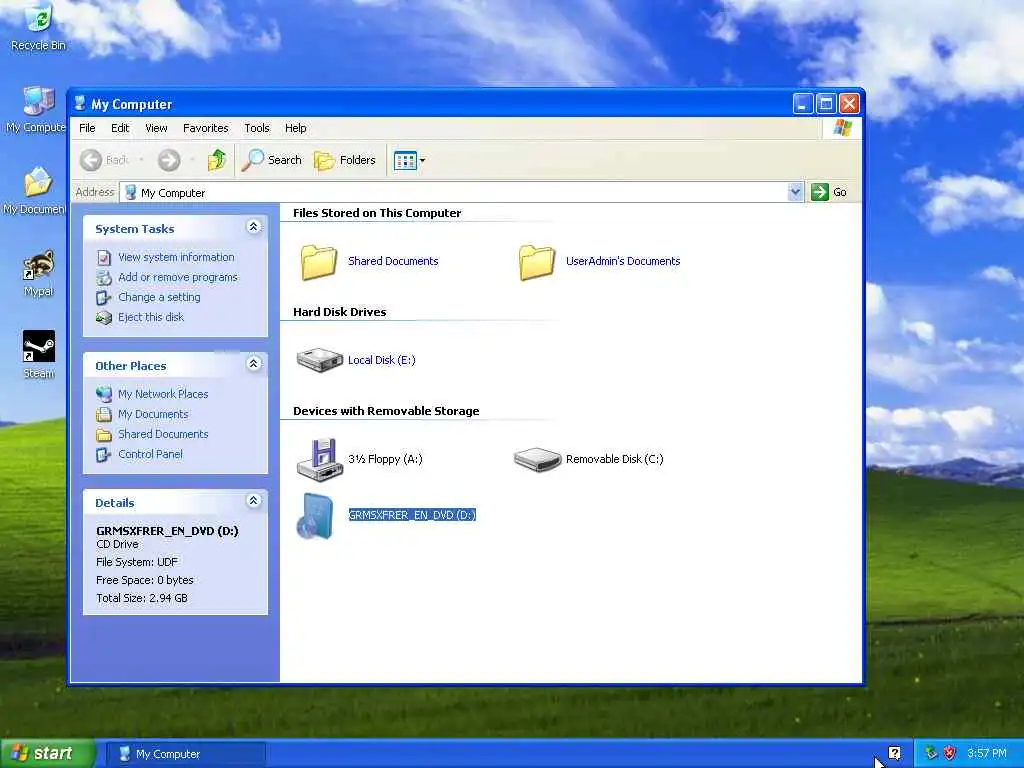Click the Local Disk (E:) label

tap(381, 360)
